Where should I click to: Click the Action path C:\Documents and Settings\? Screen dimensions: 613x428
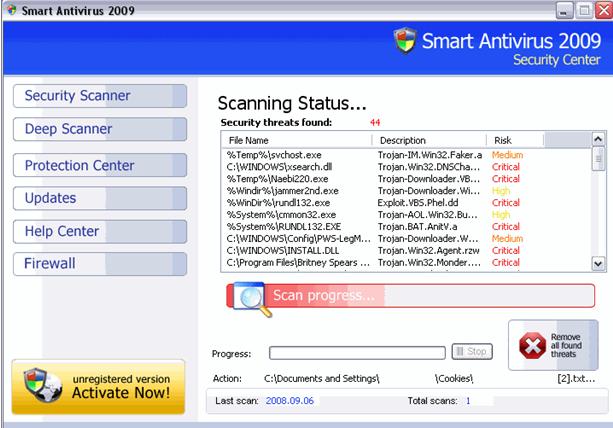pyautogui.click(x=322, y=379)
